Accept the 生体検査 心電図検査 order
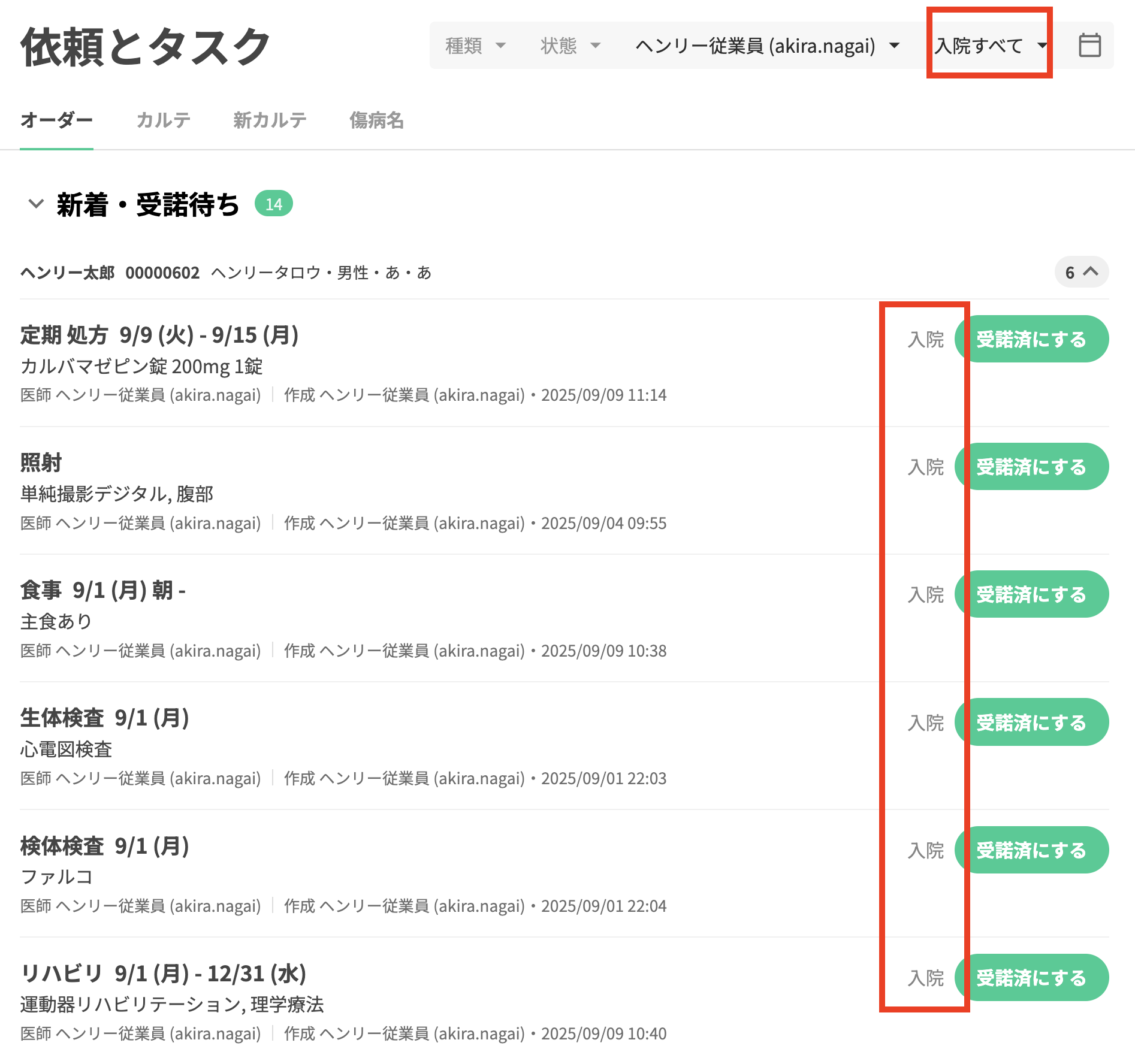The width and height of the screenshot is (1135, 1064). coord(1031,723)
